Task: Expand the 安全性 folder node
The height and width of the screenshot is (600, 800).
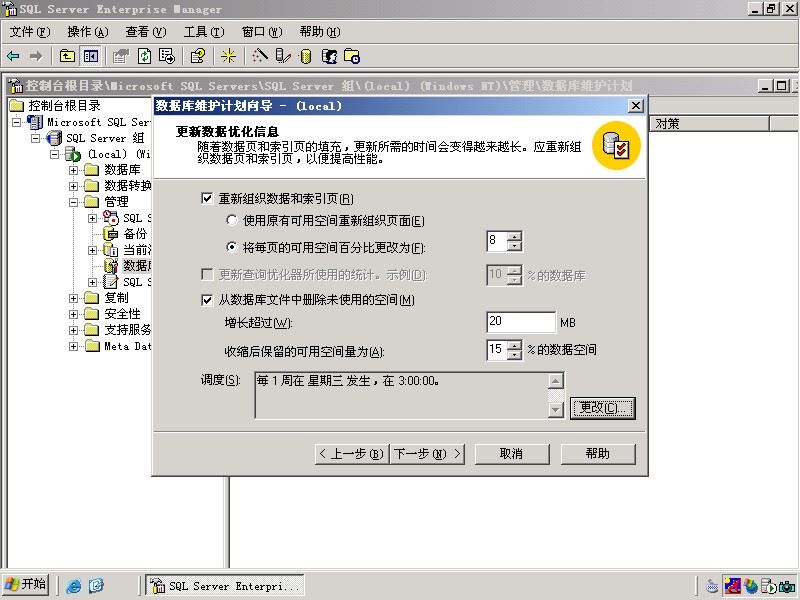Action: coord(73,314)
